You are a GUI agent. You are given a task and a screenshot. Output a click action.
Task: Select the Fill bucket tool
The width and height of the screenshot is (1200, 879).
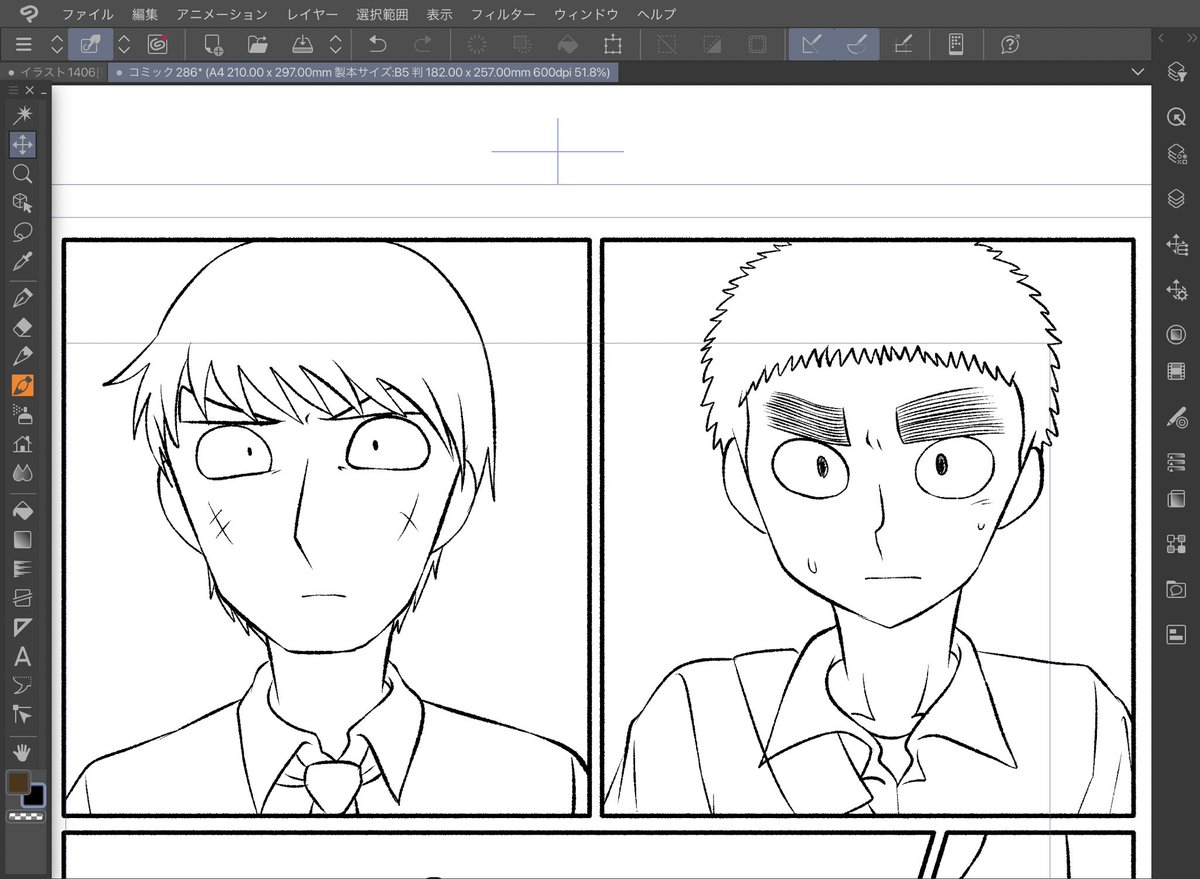click(23, 510)
